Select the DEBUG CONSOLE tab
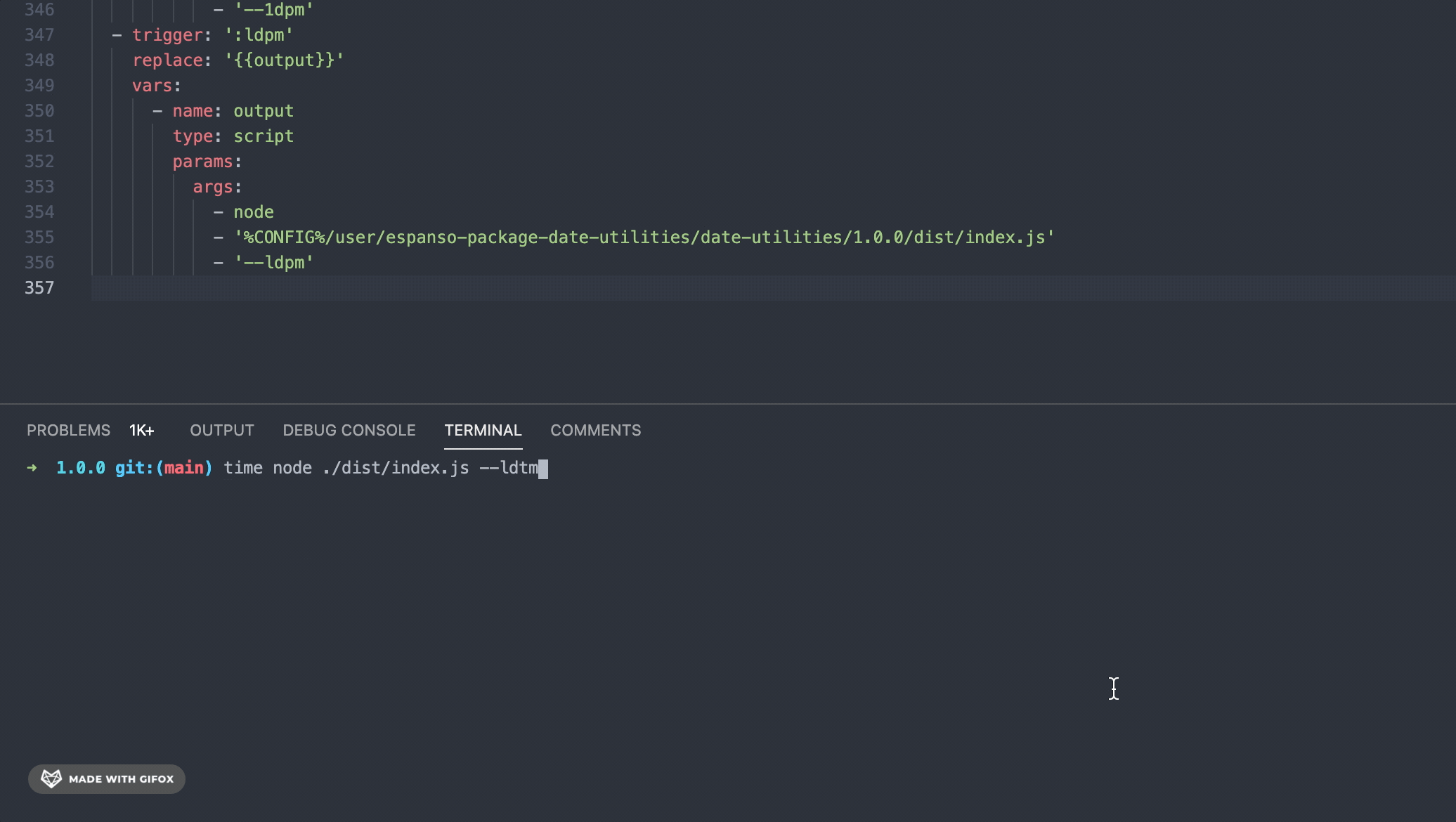 [349, 430]
